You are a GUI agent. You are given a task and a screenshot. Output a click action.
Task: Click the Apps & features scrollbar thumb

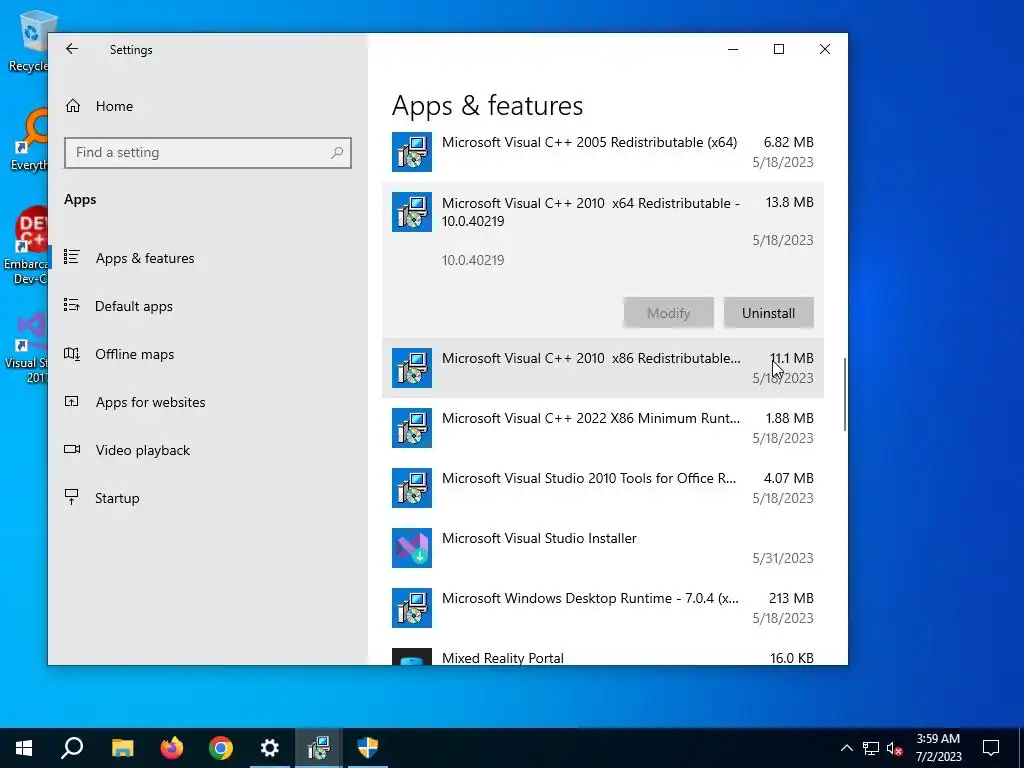tap(845, 394)
